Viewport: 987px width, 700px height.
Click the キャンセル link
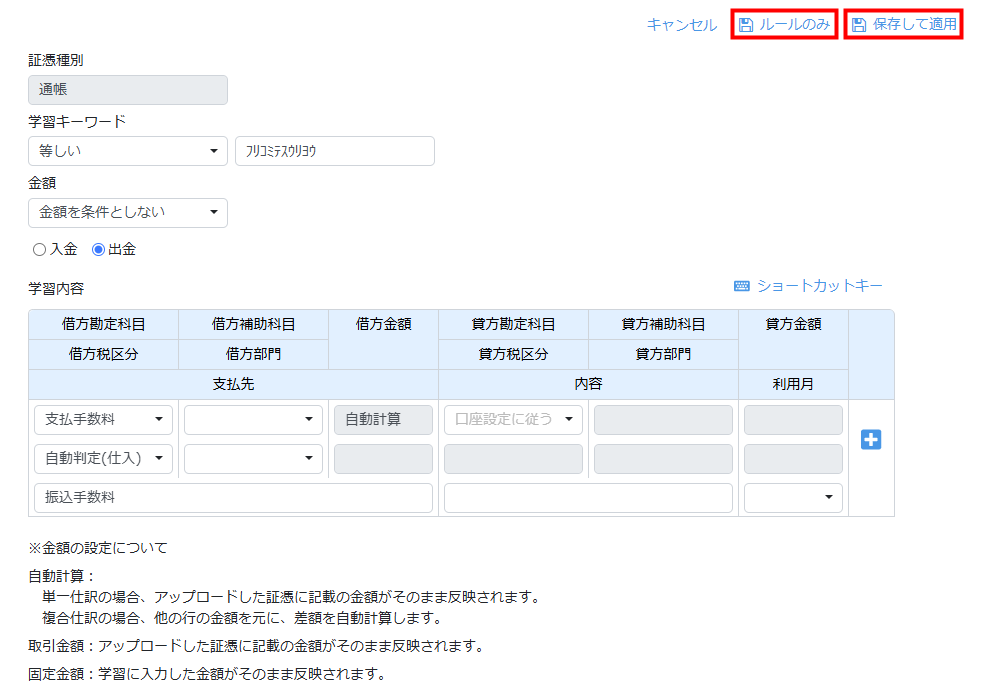[681, 25]
